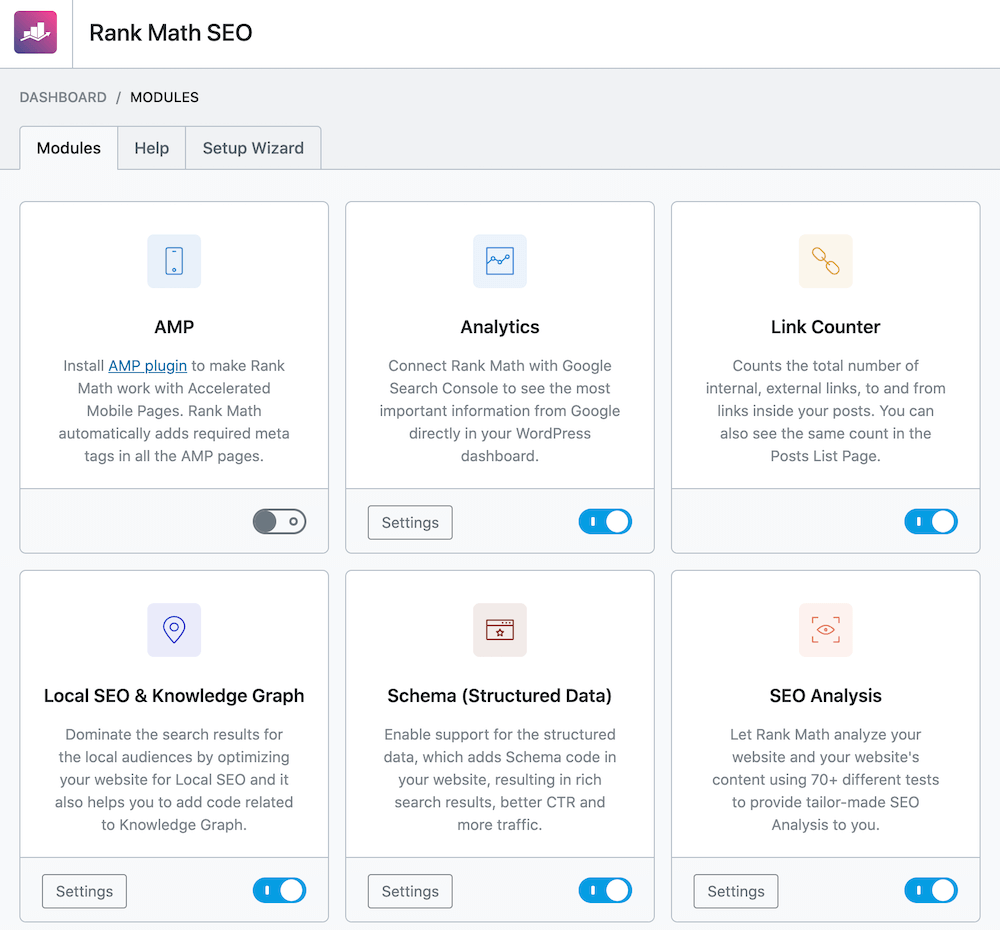Turn off the Link Counter toggle
The image size is (1000, 930).
[931, 521]
